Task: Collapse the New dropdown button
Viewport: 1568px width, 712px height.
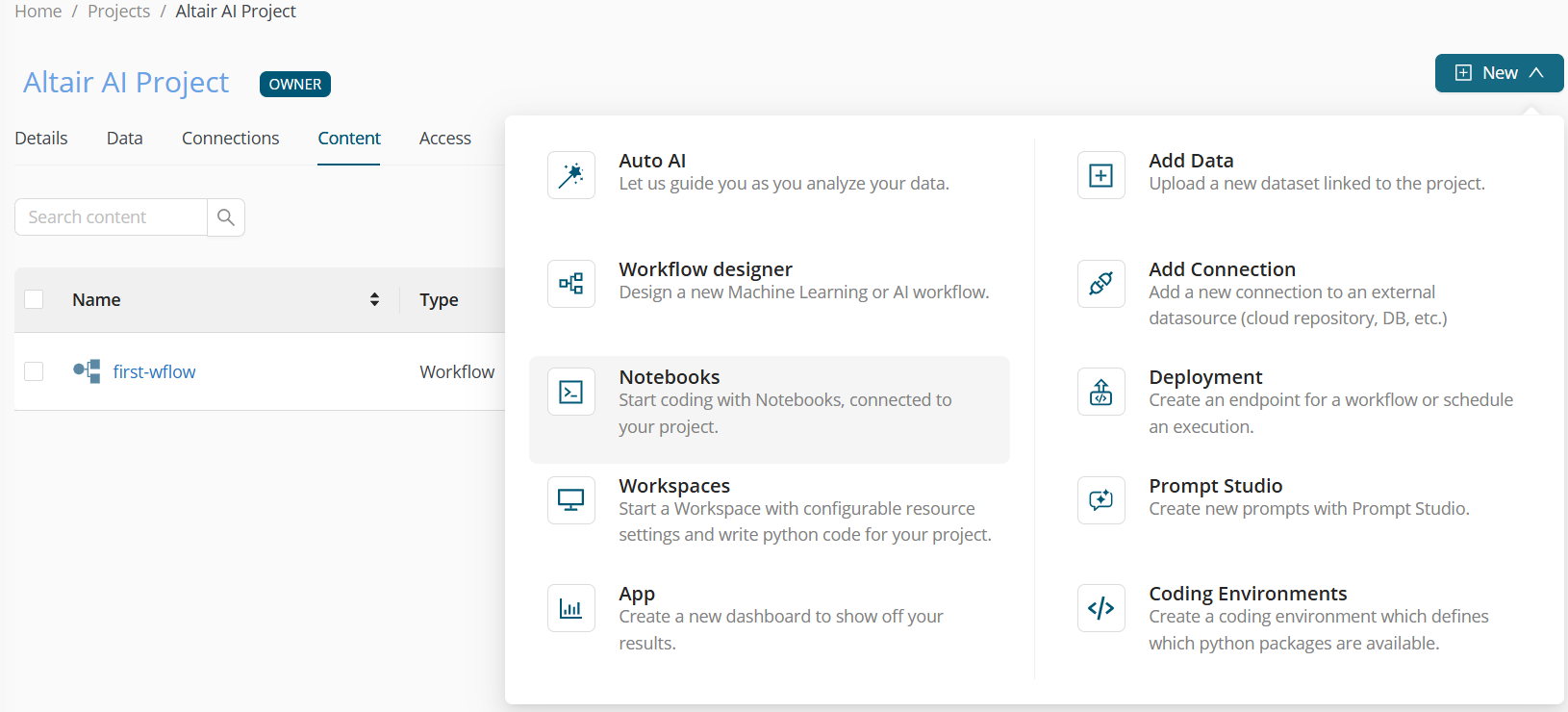Action: coord(1499,73)
